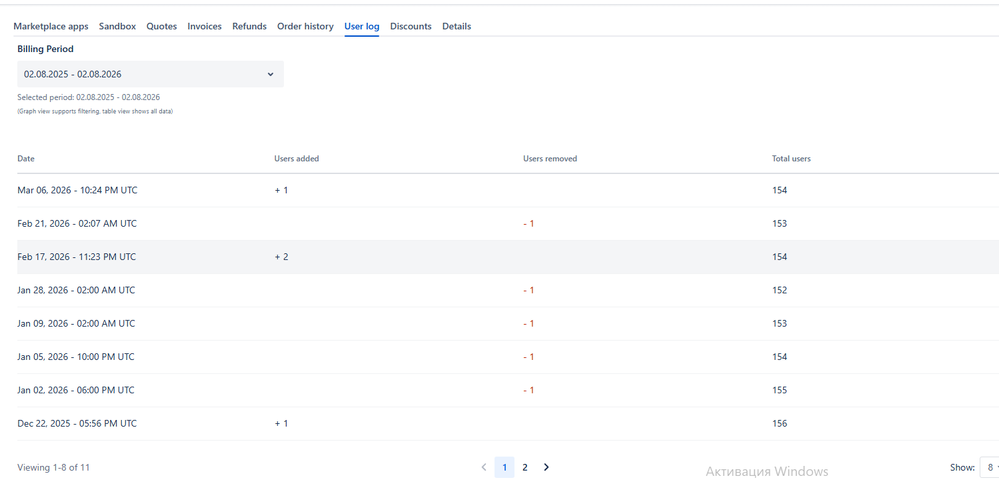
Task: Click the Users added column header
Action: coord(296,159)
